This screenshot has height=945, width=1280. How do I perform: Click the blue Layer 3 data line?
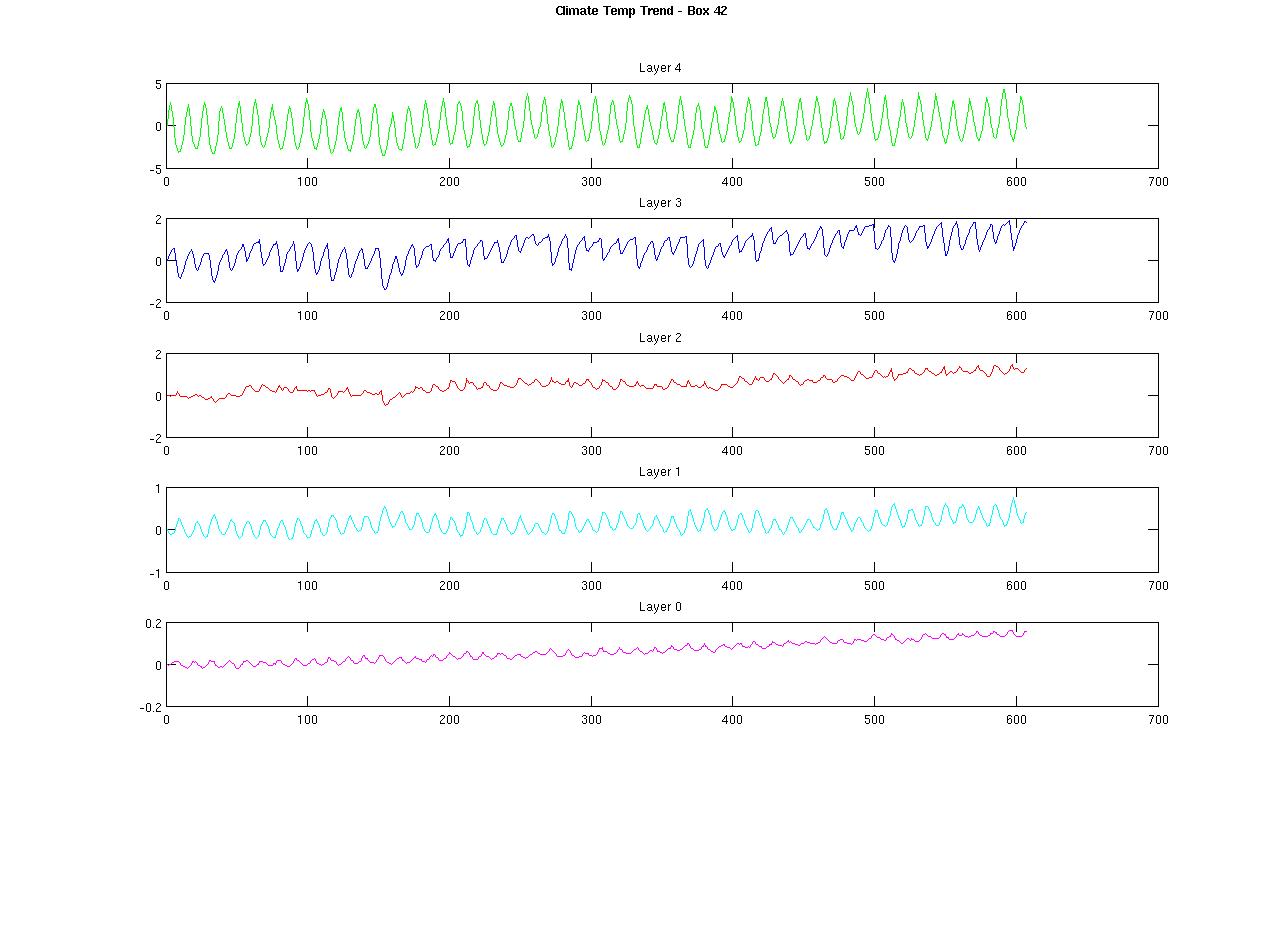point(450,240)
